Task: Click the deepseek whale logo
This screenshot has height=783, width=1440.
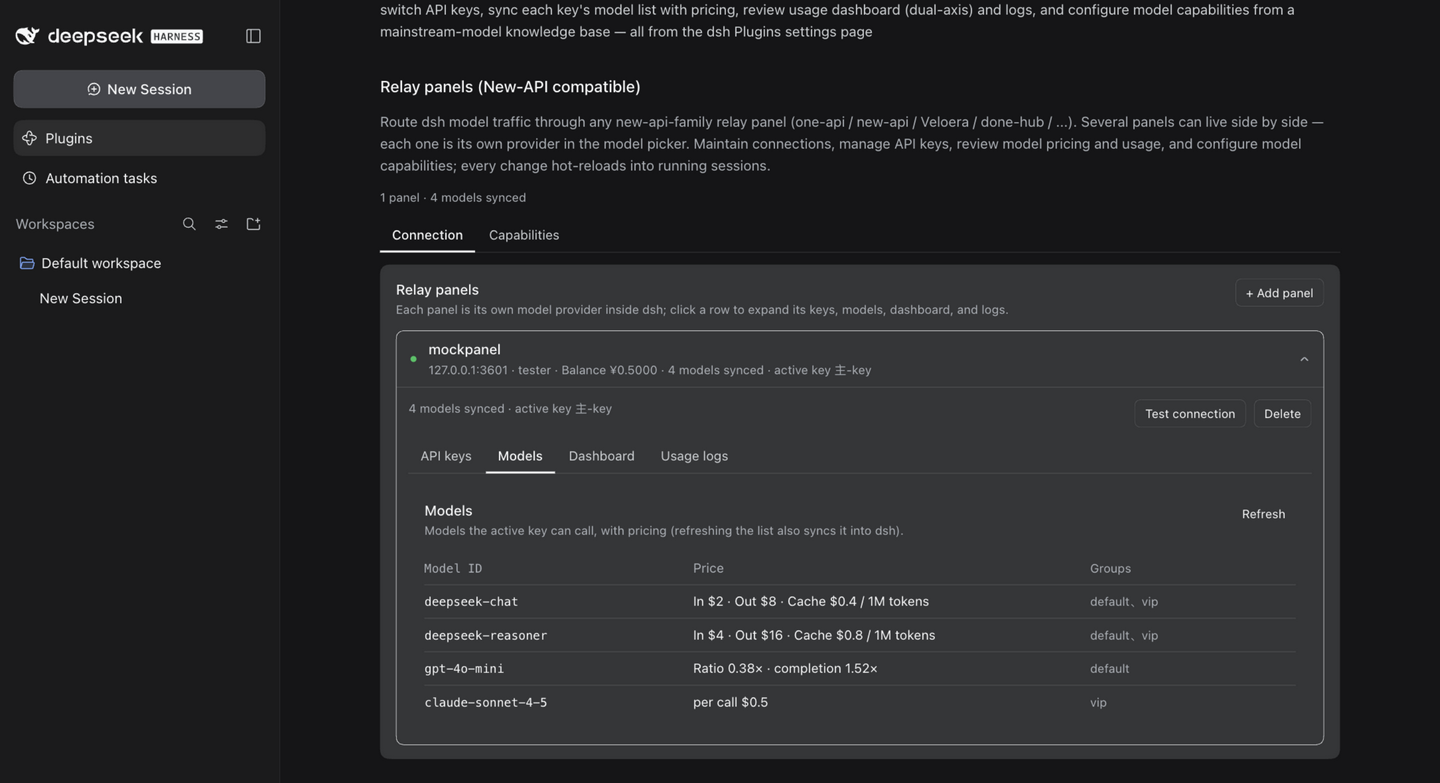Action: (x=27, y=36)
